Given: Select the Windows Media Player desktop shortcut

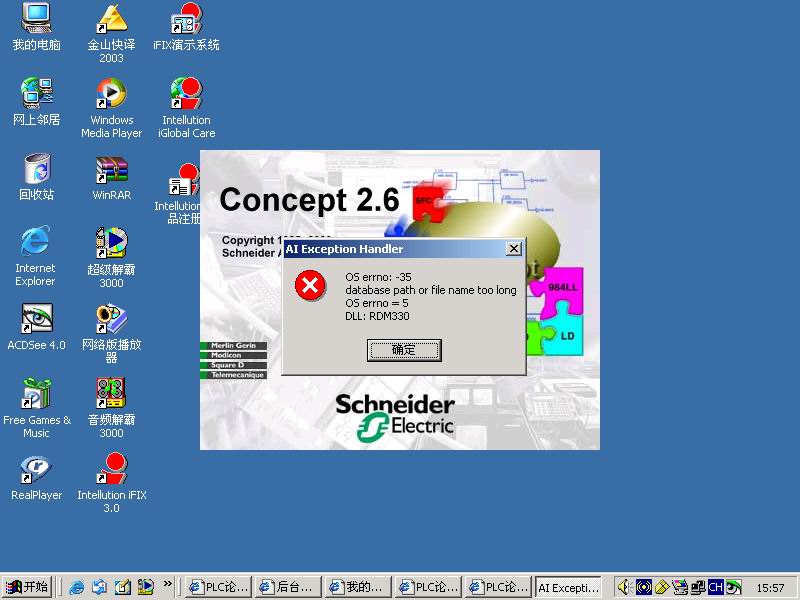Looking at the screenshot, I should [111, 108].
